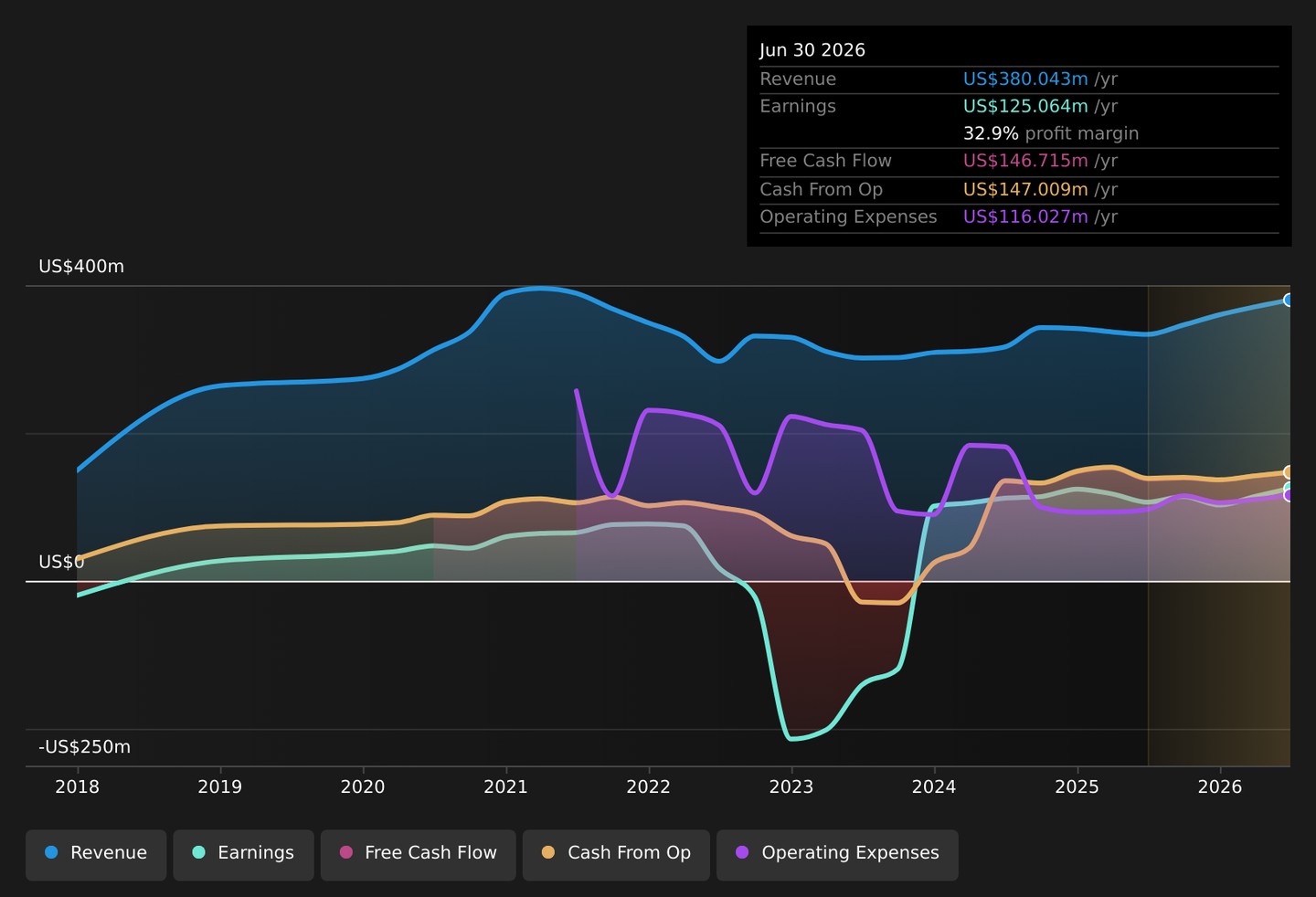Screen dimensions: 1316x897
Task: Toggle the Free Cash Flow legend button
Action: click(419, 855)
